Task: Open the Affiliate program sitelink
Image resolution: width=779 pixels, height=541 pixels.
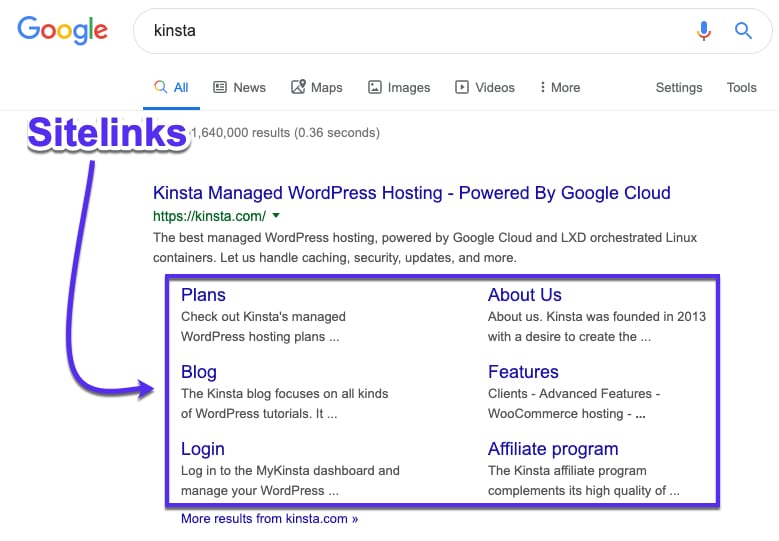Action: [552, 449]
